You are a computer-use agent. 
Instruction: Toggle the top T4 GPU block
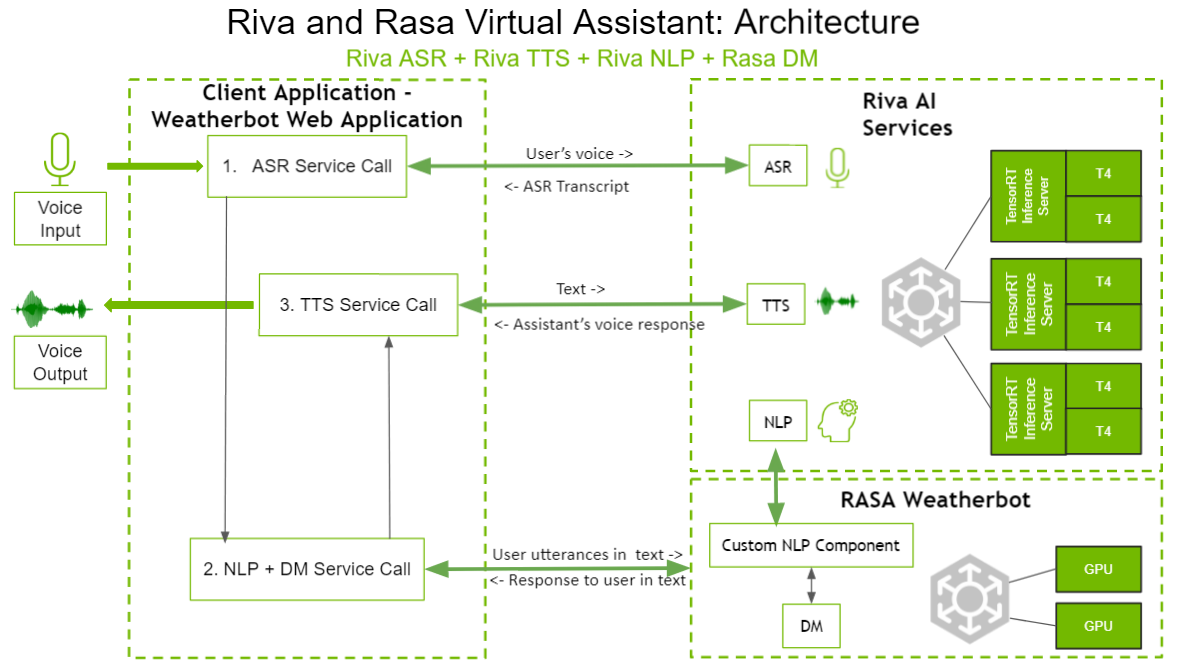[x=1103, y=172]
